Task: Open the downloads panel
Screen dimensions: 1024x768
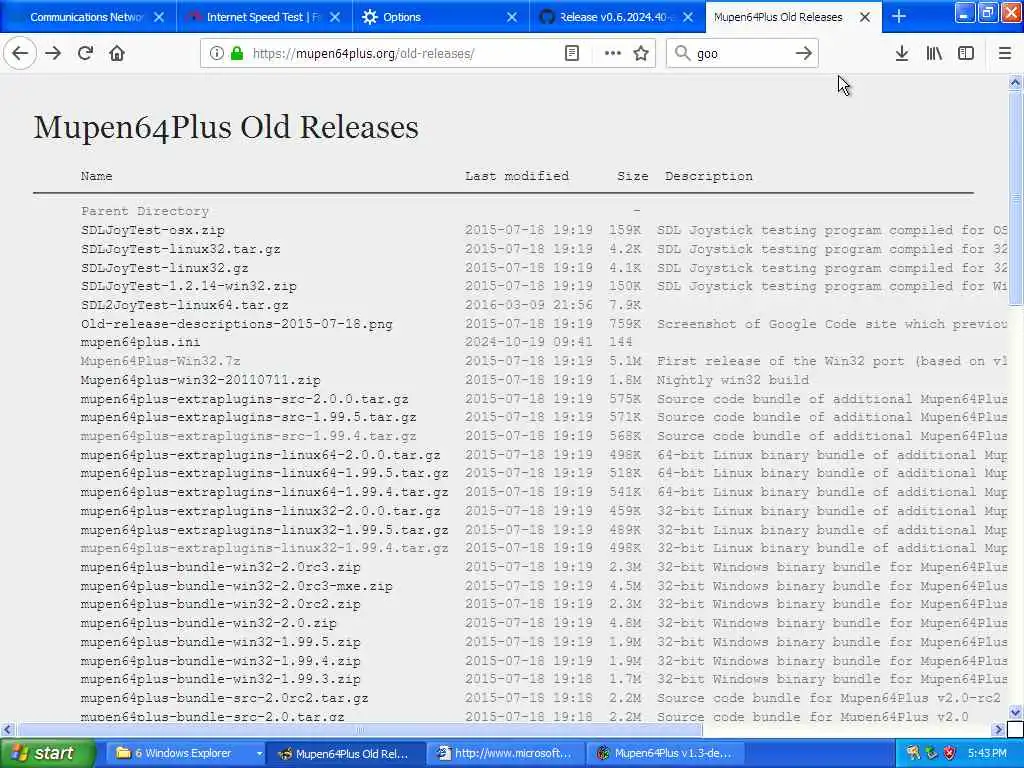Action: [901, 54]
